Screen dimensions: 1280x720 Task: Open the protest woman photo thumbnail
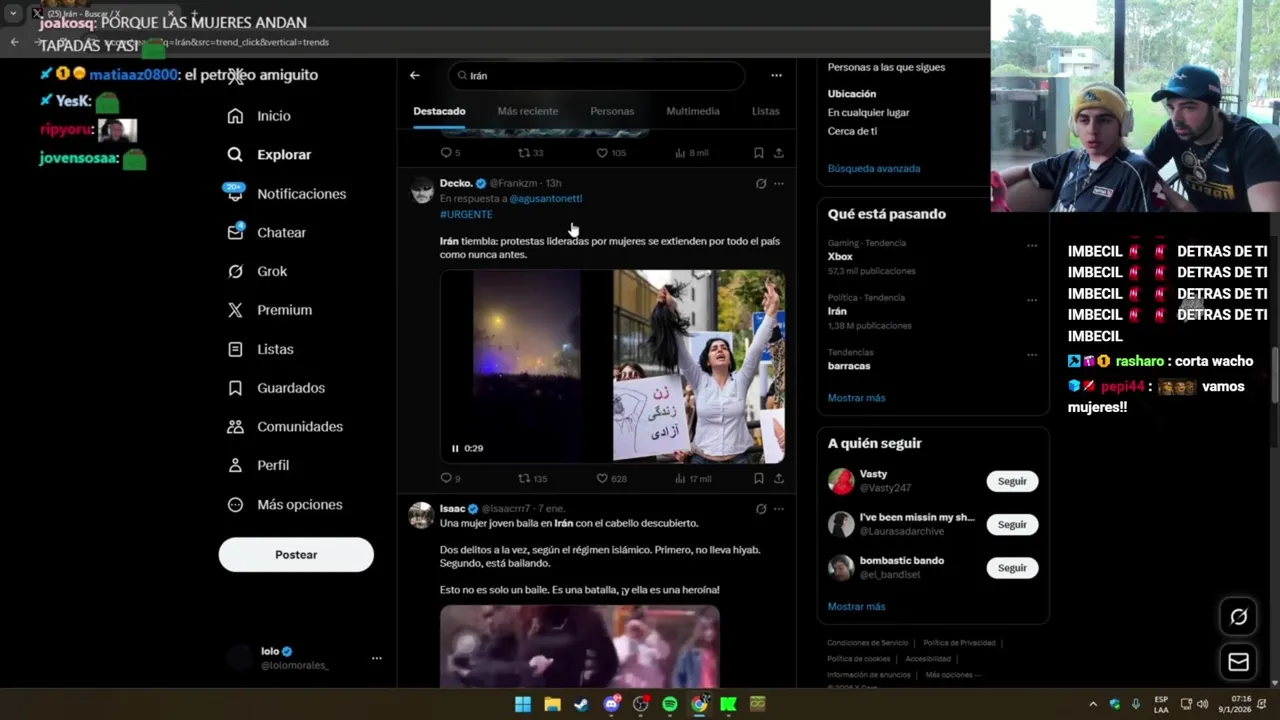699,366
